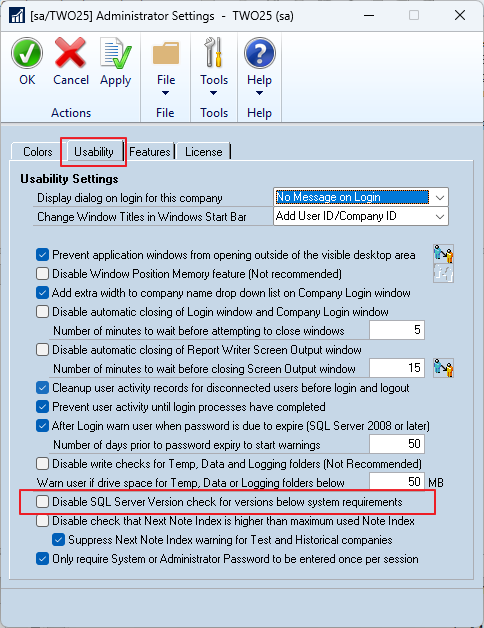
Task: Toggle Prevent user activity until login completed
Action: (42, 407)
